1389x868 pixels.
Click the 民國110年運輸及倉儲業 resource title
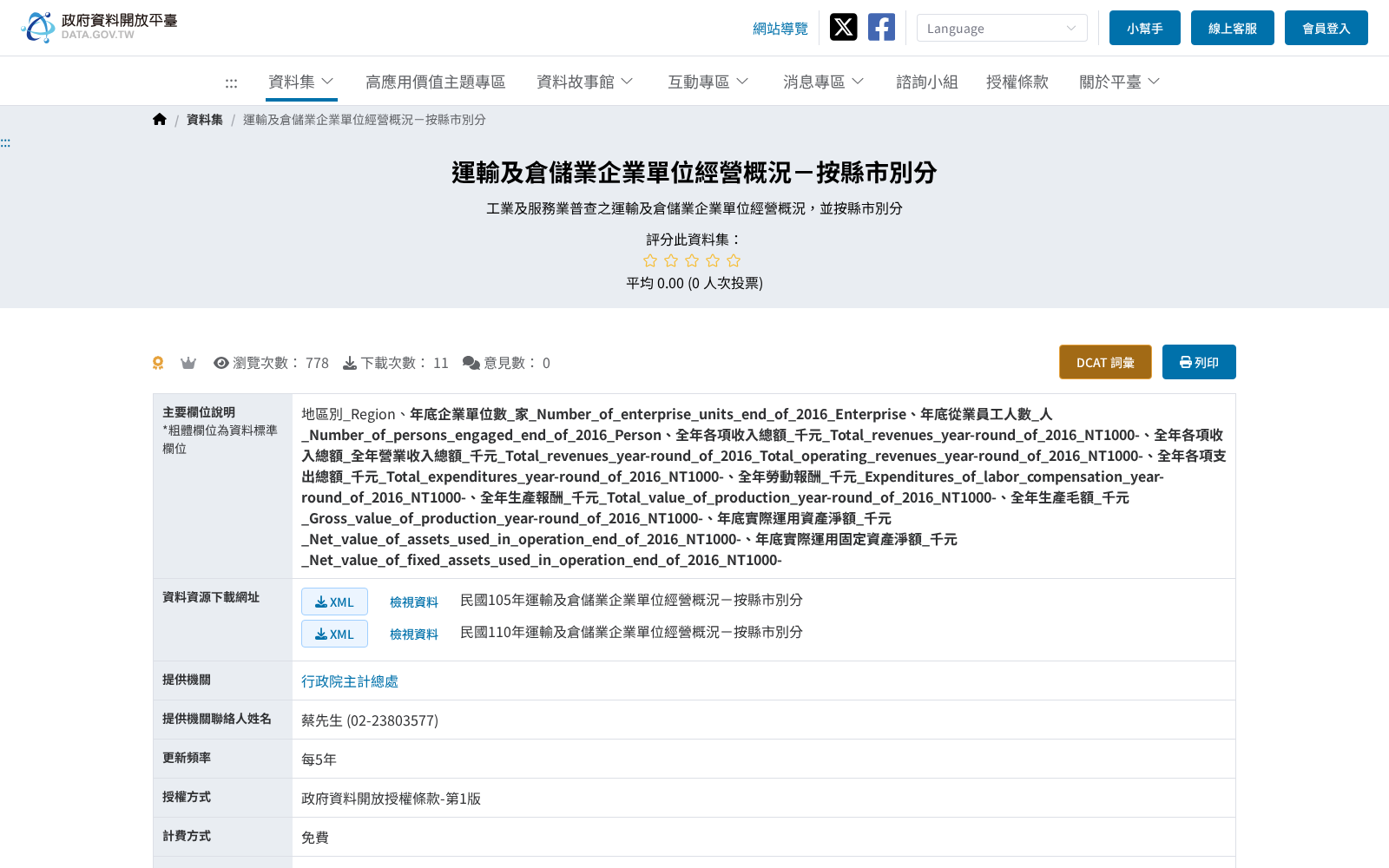pyautogui.click(x=631, y=632)
